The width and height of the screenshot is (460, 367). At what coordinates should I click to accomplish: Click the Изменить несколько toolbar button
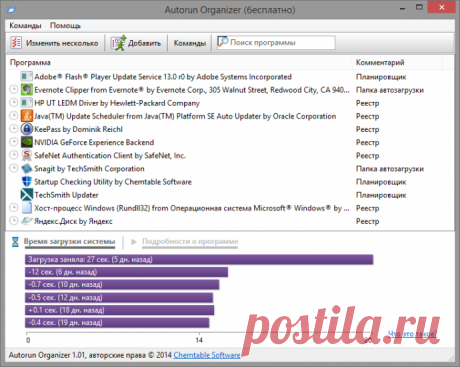click(55, 43)
